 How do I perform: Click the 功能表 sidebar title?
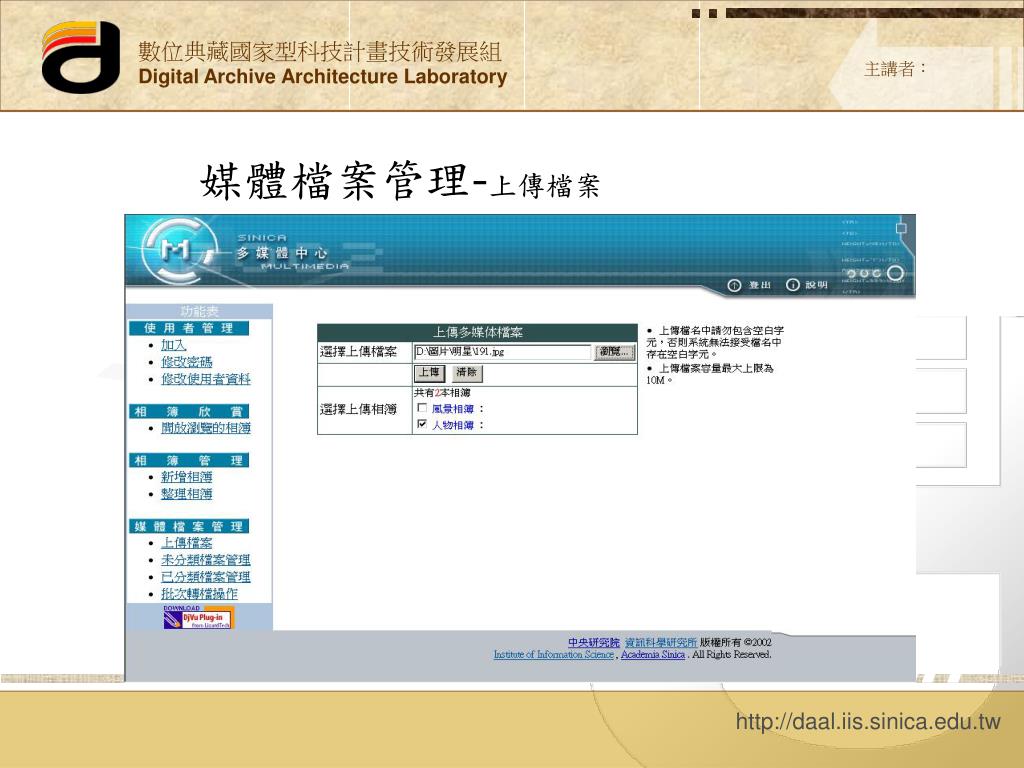click(199, 312)
